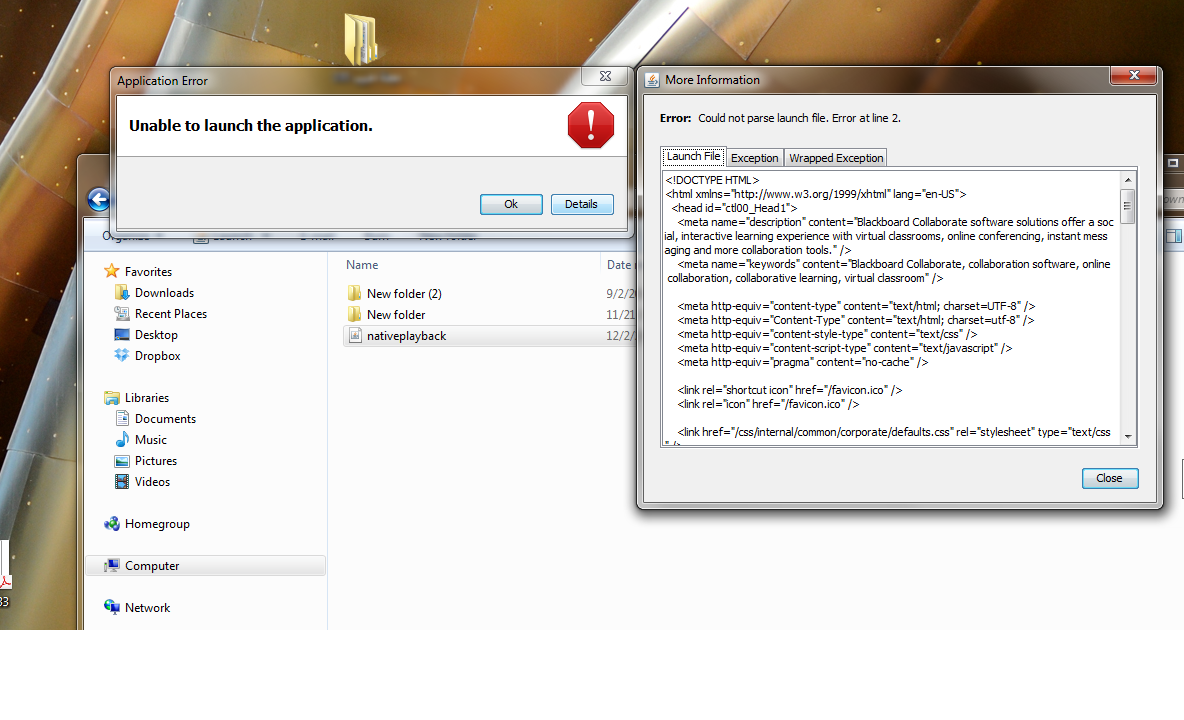Click the Pictures library icon
Screen dimensions: 1184x720
pos(122,460)
